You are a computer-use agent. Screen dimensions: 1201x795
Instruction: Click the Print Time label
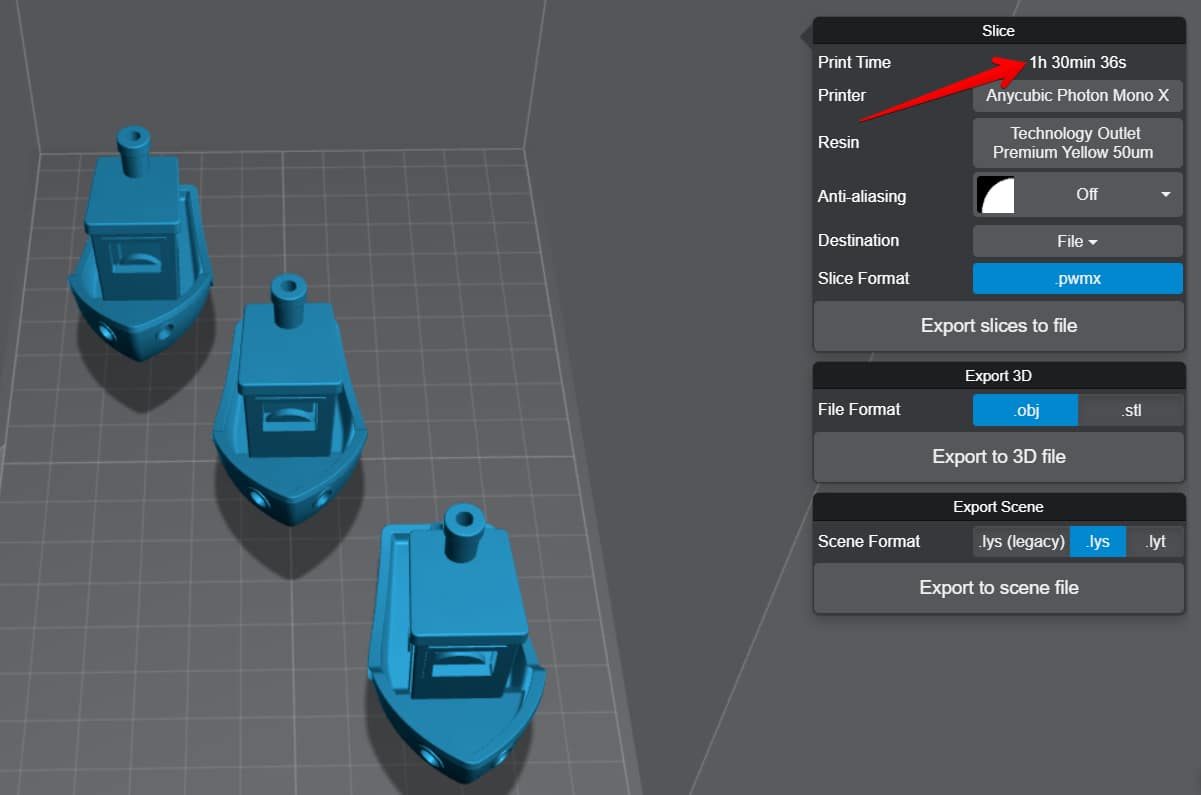[854, 63]
